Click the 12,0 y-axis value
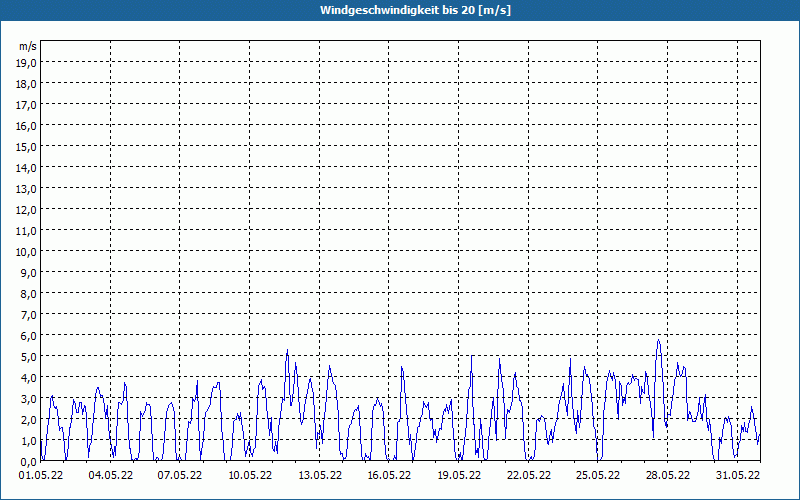This screenshot has width=800, height=500. tap(28, 210)
